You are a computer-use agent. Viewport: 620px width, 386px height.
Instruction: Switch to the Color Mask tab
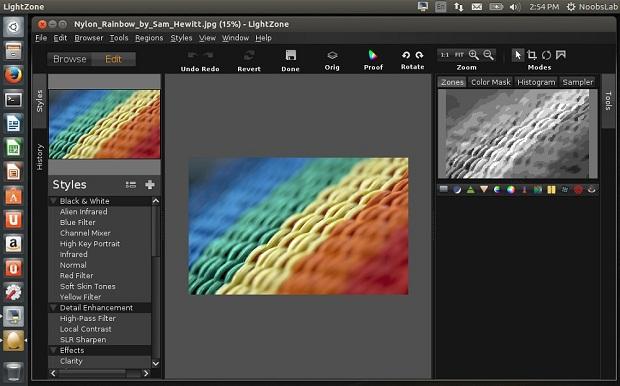point(490,82)
